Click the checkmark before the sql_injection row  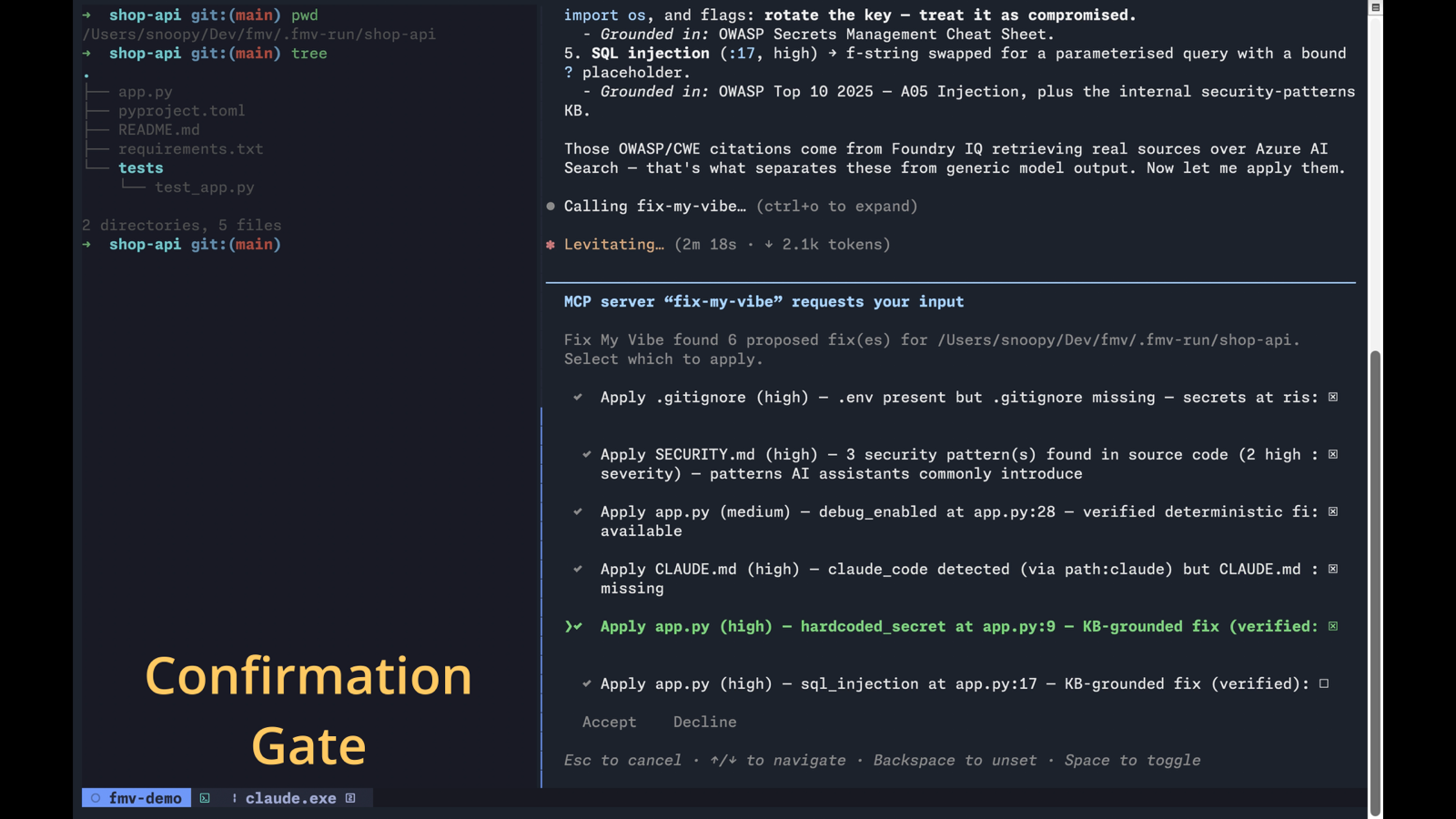587,684
